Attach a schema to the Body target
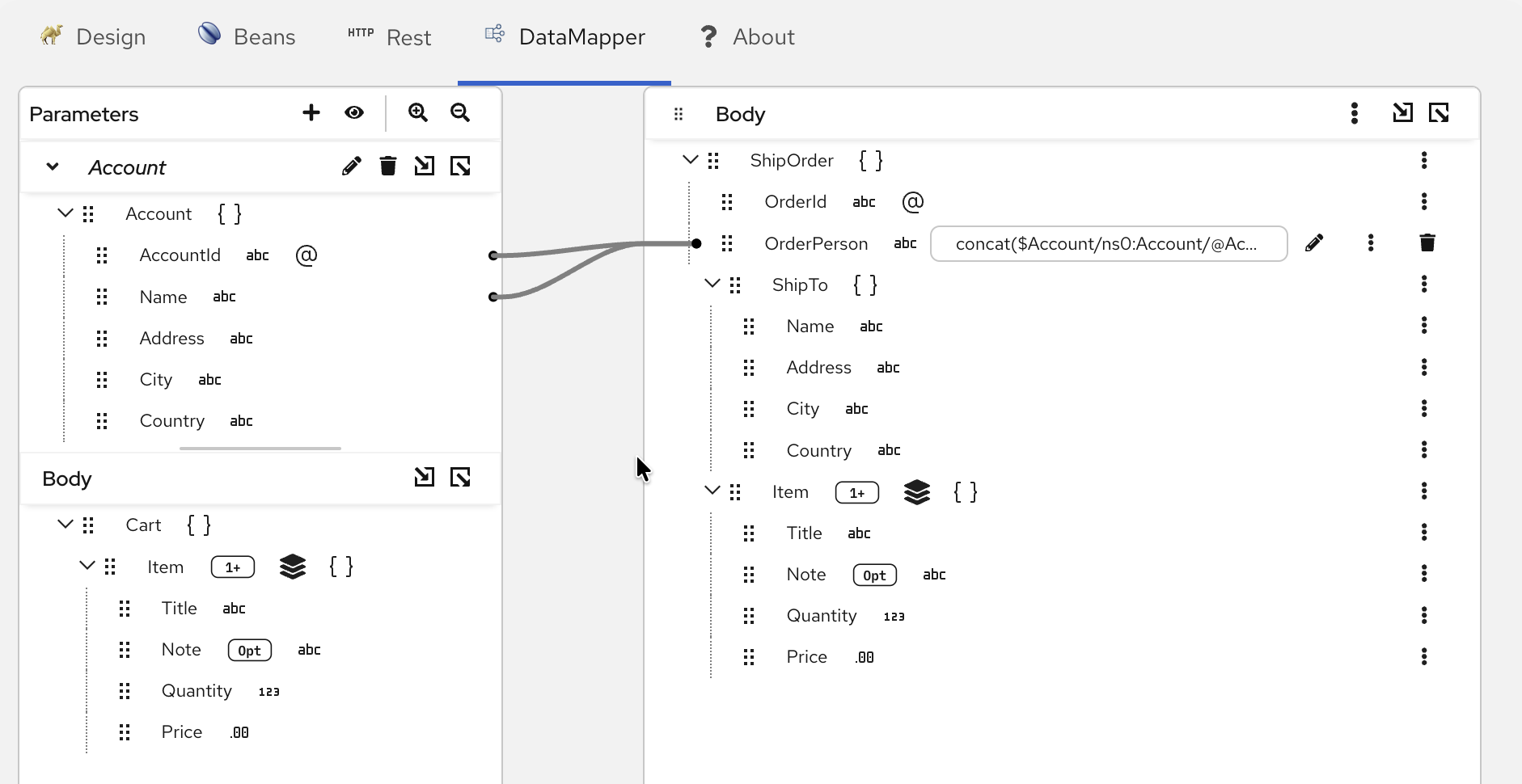This screenshot has height=784, width=1522. (x=1403, y=113)
